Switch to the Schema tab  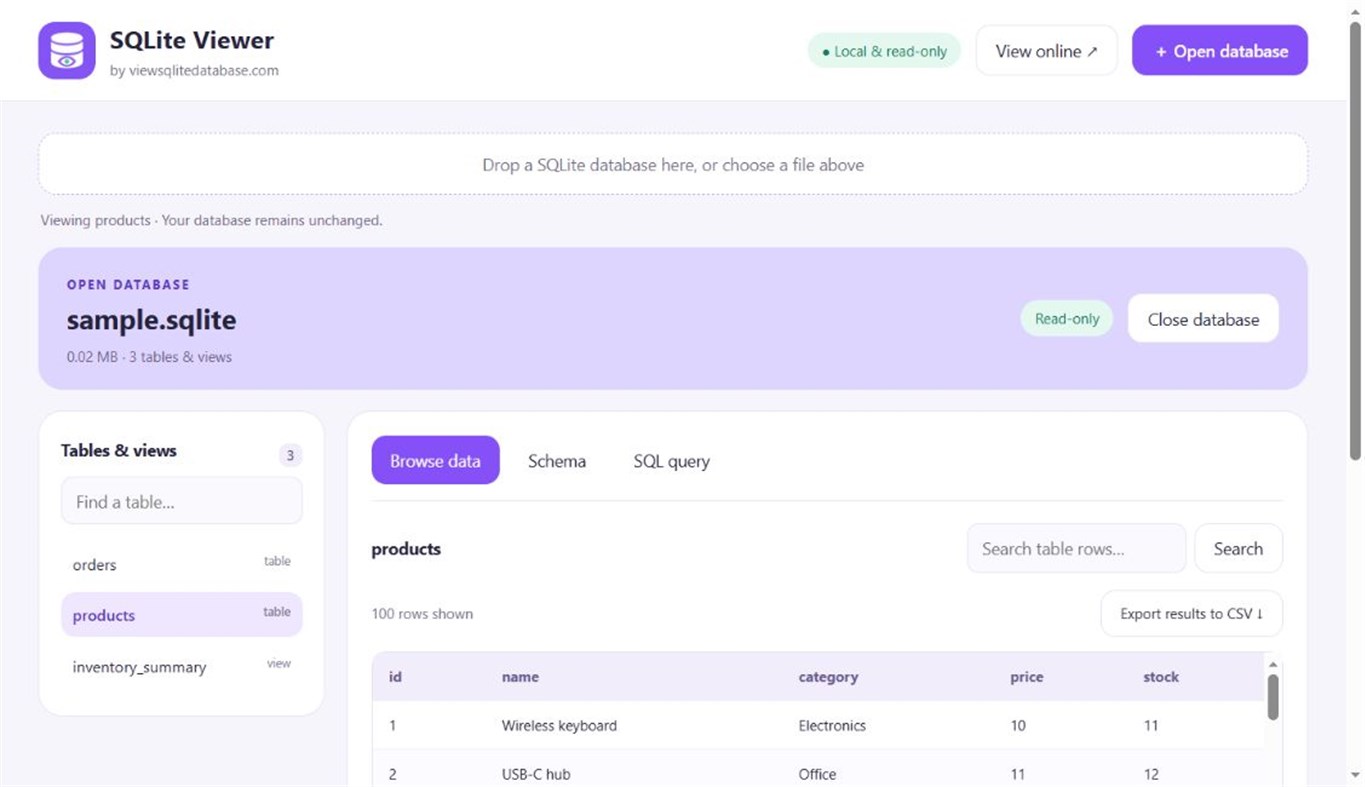[x=557, y=461]
